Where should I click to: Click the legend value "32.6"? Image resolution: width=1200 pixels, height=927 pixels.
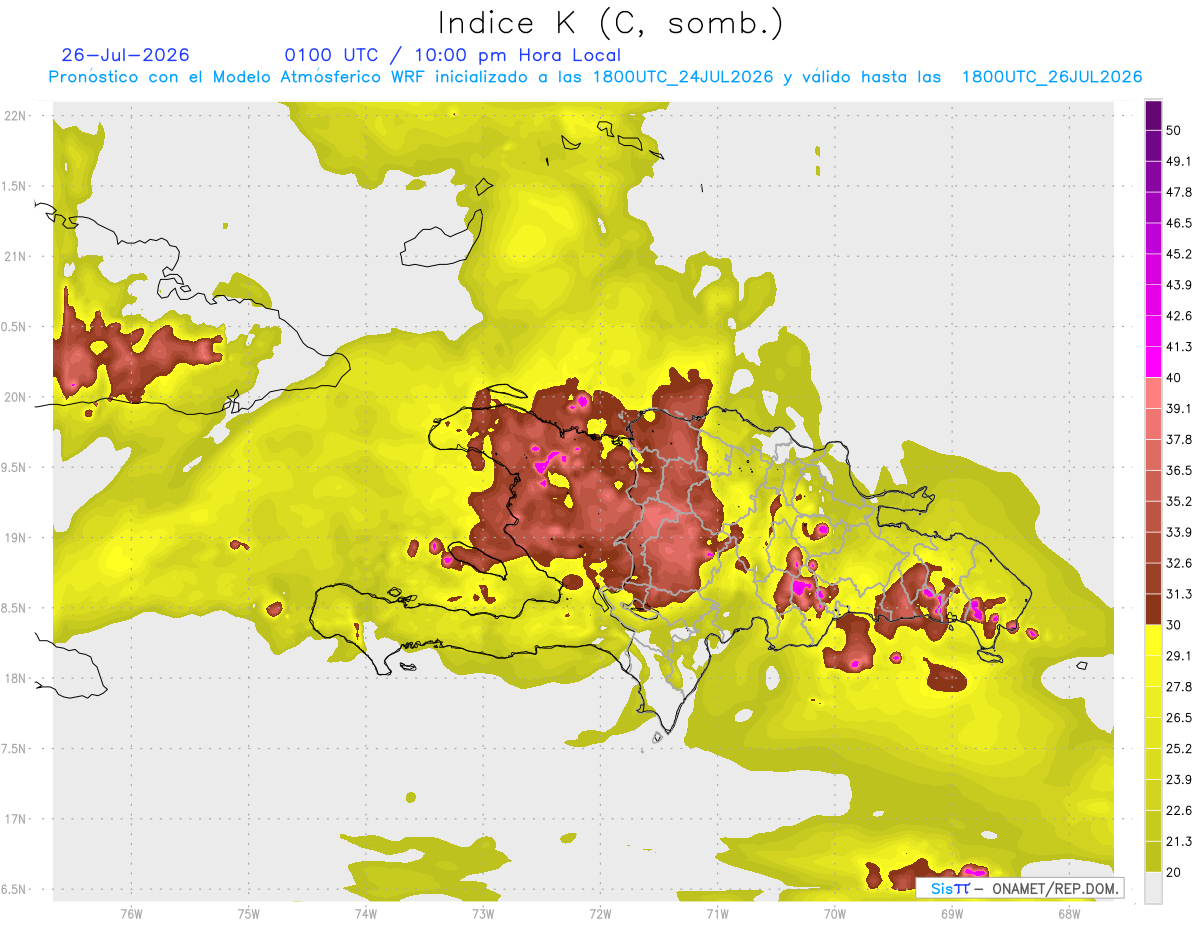1179,563
